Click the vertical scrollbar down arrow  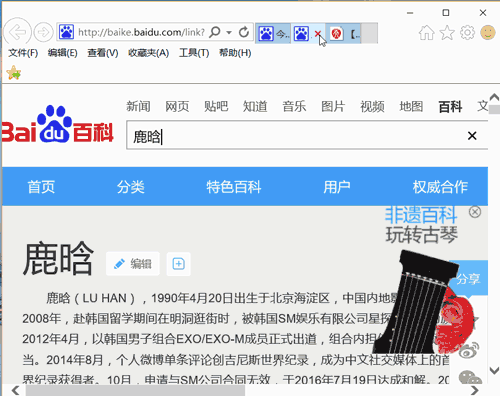coord(494,370)
